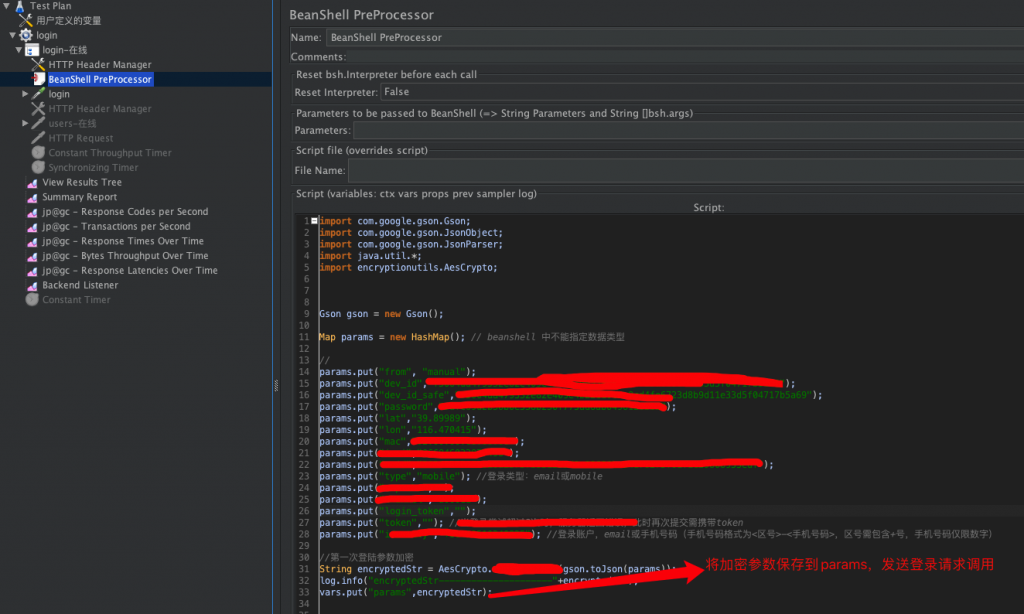
Task: Collapse the Test Plan root node
Action: [6, 6]
